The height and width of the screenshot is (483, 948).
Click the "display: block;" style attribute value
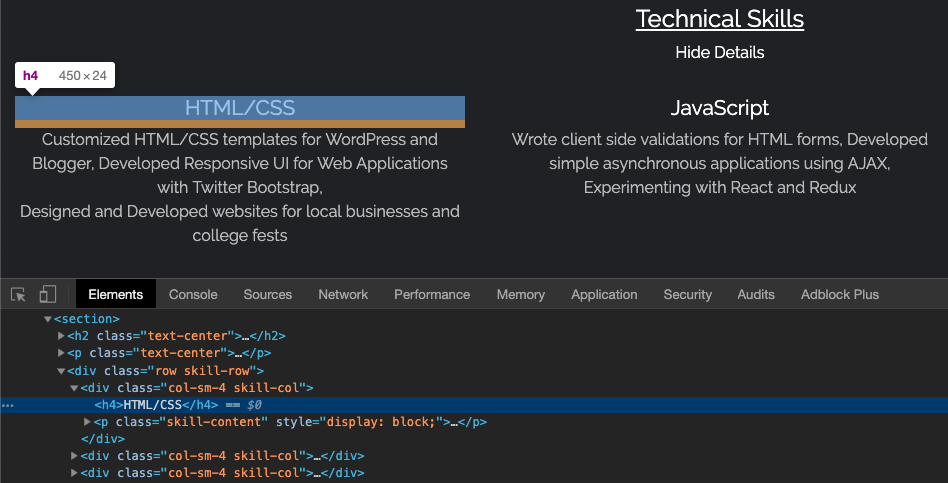[381, 421]
